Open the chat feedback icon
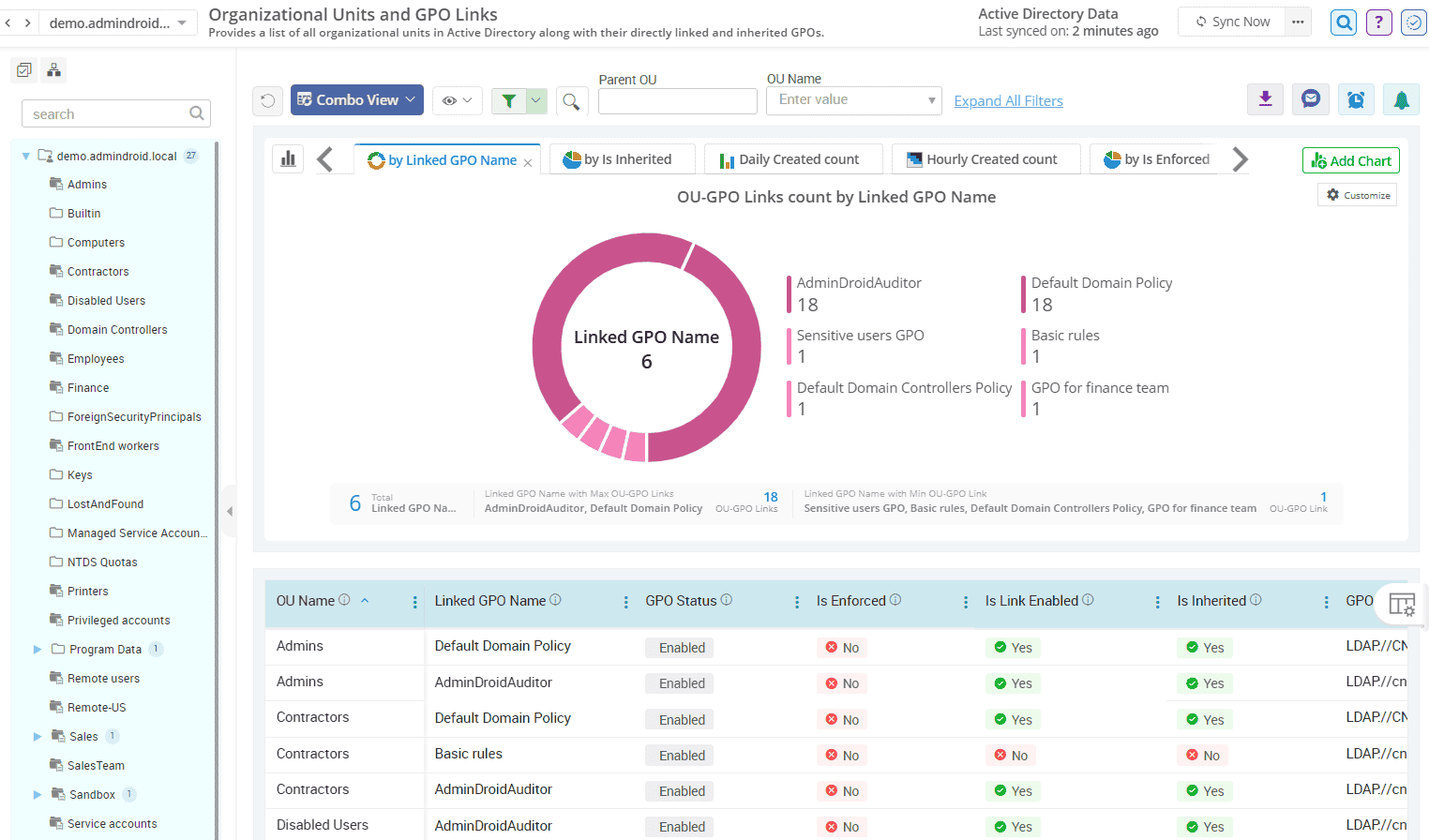This screenshot has width=1429, height=840. (1311, 99)
